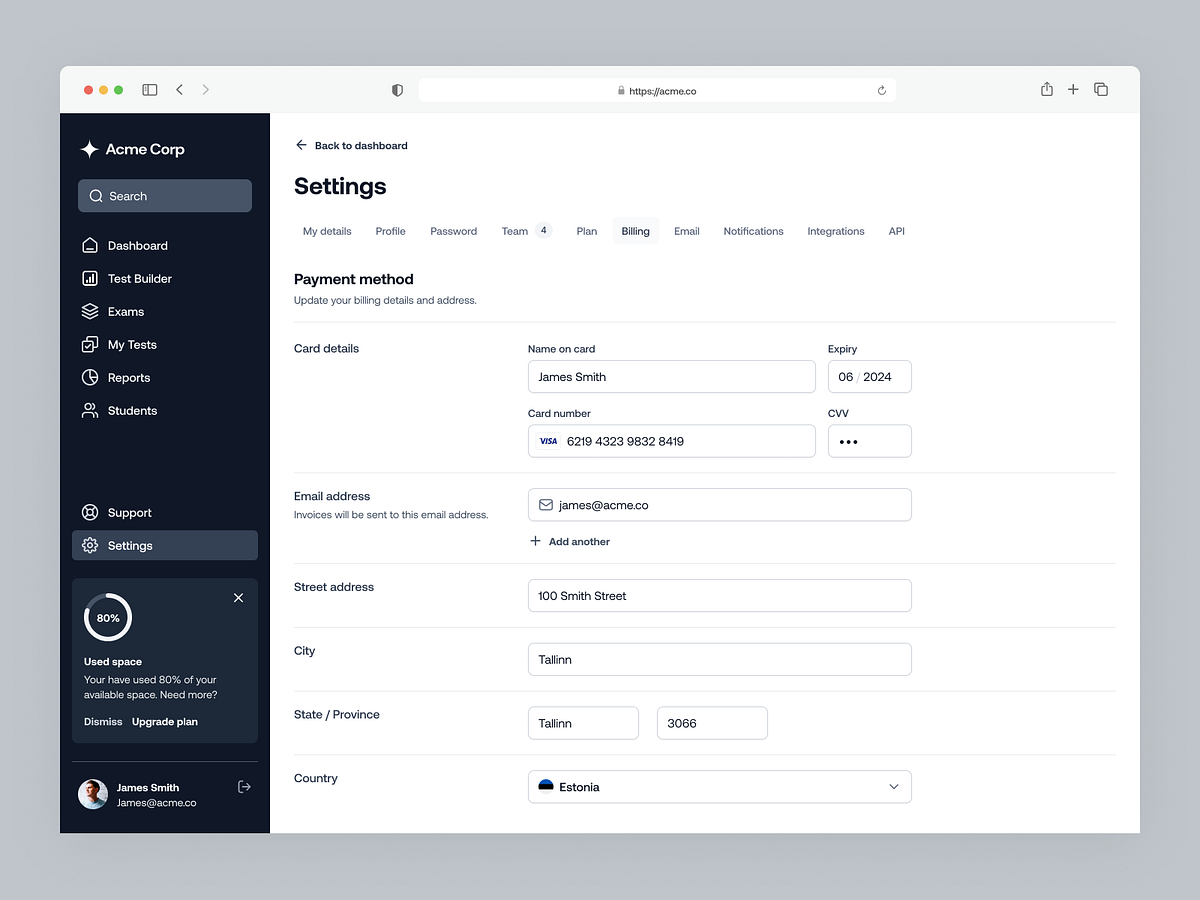Open Reports via the clock icon
Image resolution: width=1200 pixels, height=900 pixels.
click(x=91, y=377)
